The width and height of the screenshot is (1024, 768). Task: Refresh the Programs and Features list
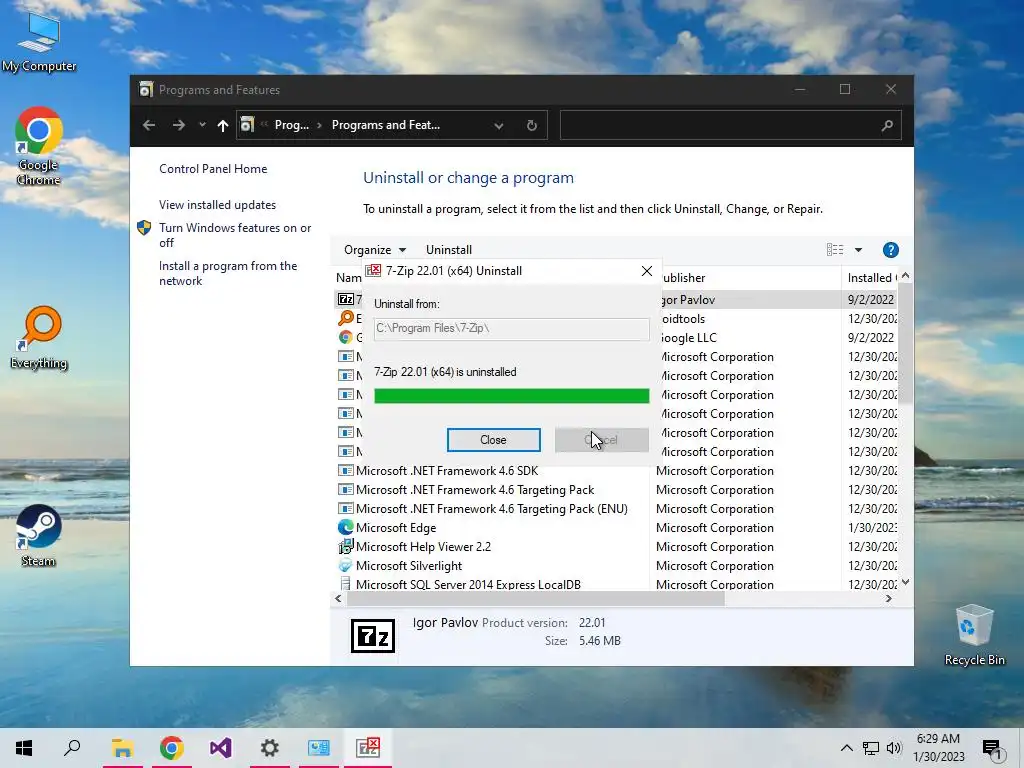coord(532,125)
